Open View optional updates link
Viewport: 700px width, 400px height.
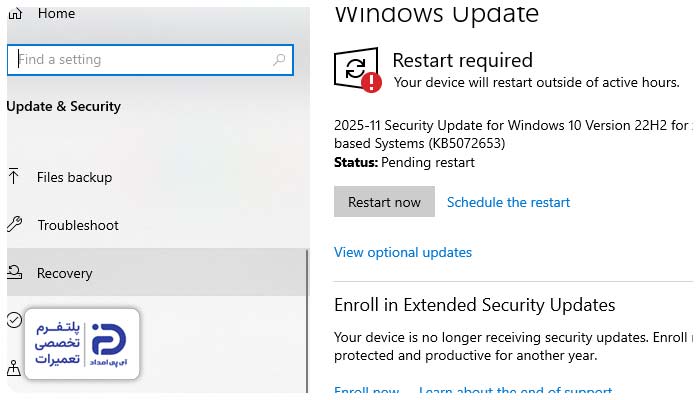point(402,252)
